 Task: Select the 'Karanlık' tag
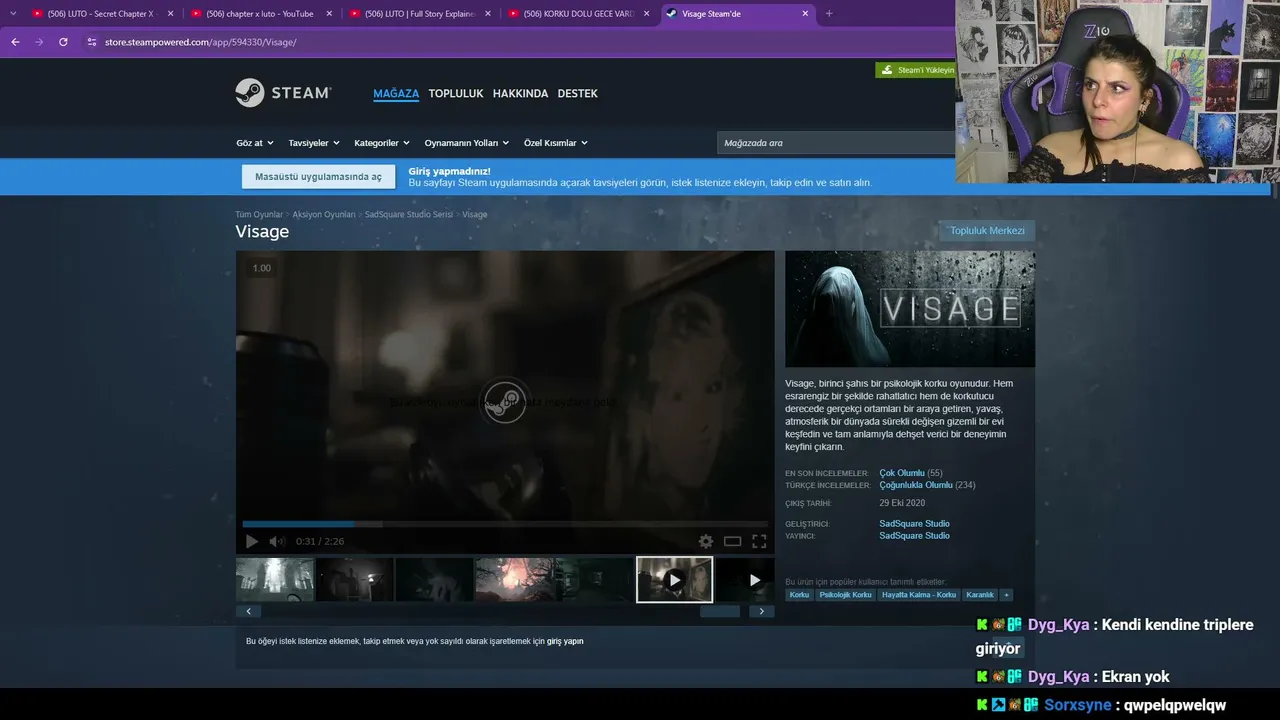pos(980,595)
